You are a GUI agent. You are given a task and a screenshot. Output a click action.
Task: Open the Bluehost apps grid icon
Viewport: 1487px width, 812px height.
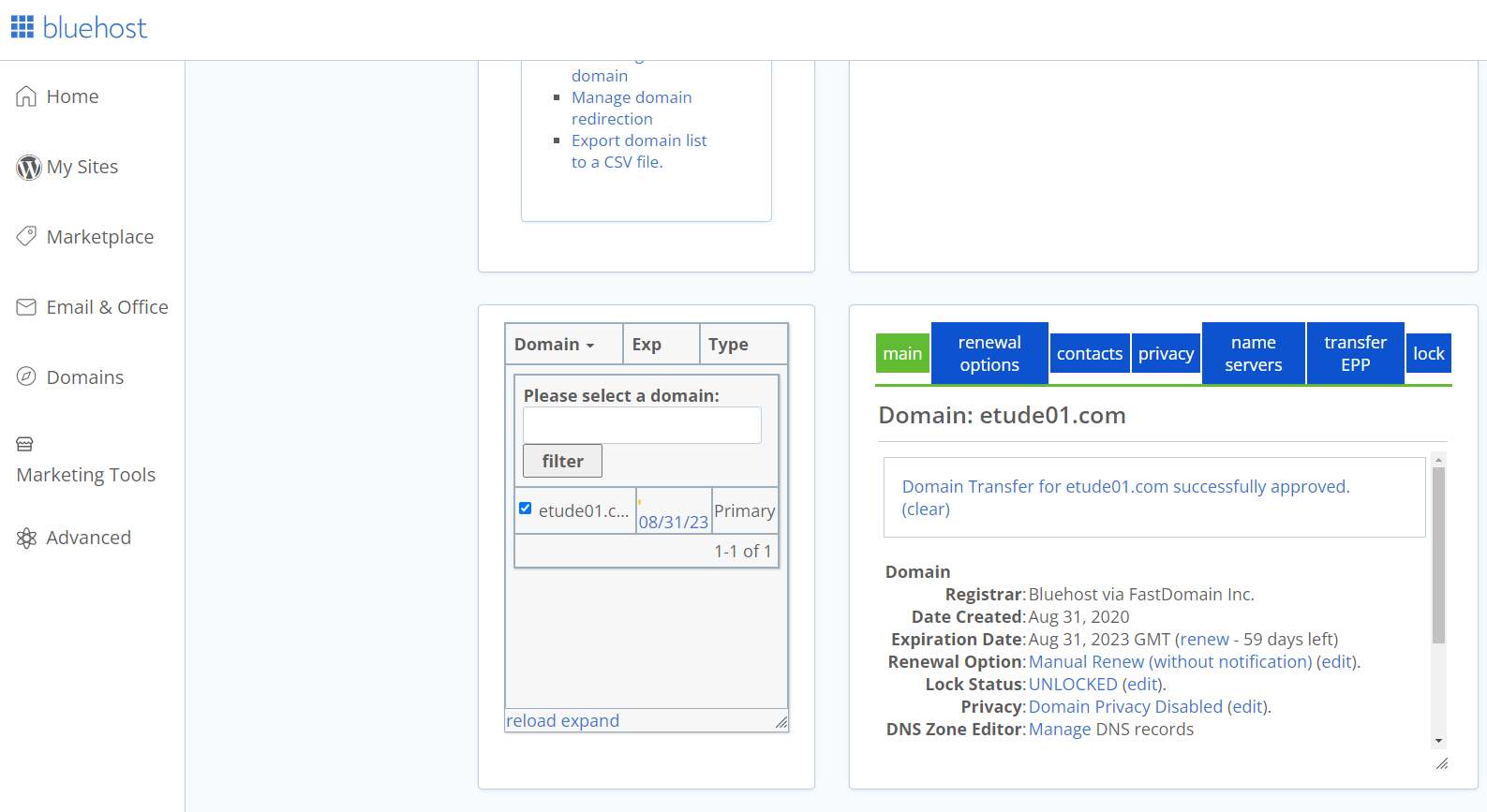point(22,27)
